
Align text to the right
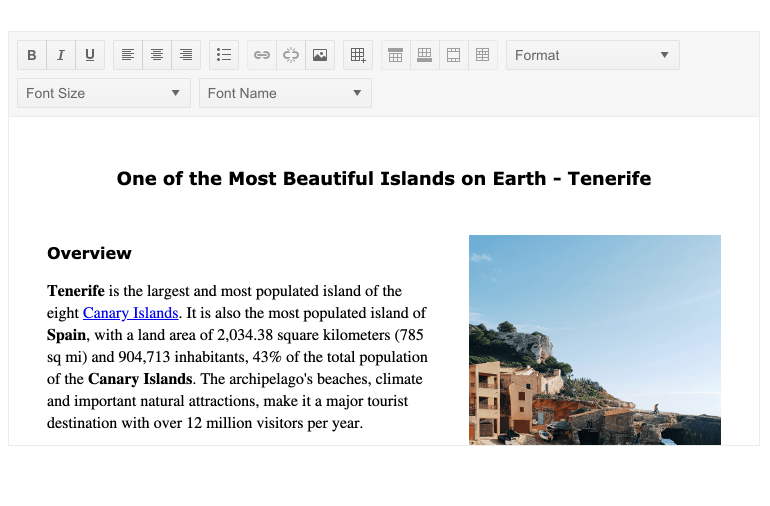[x=186, y=55]
